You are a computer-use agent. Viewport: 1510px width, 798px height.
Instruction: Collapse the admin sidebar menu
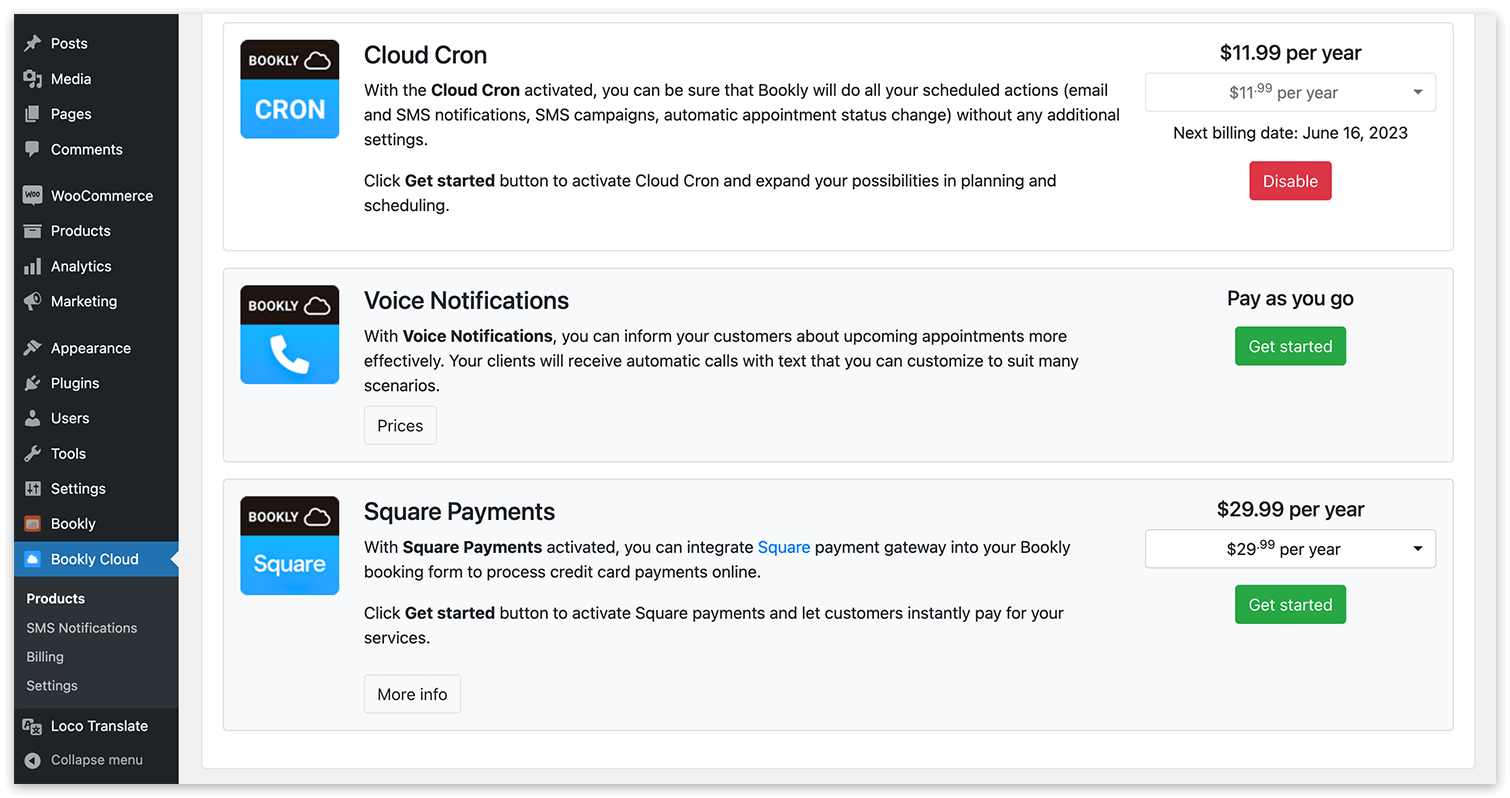(96, 760)
